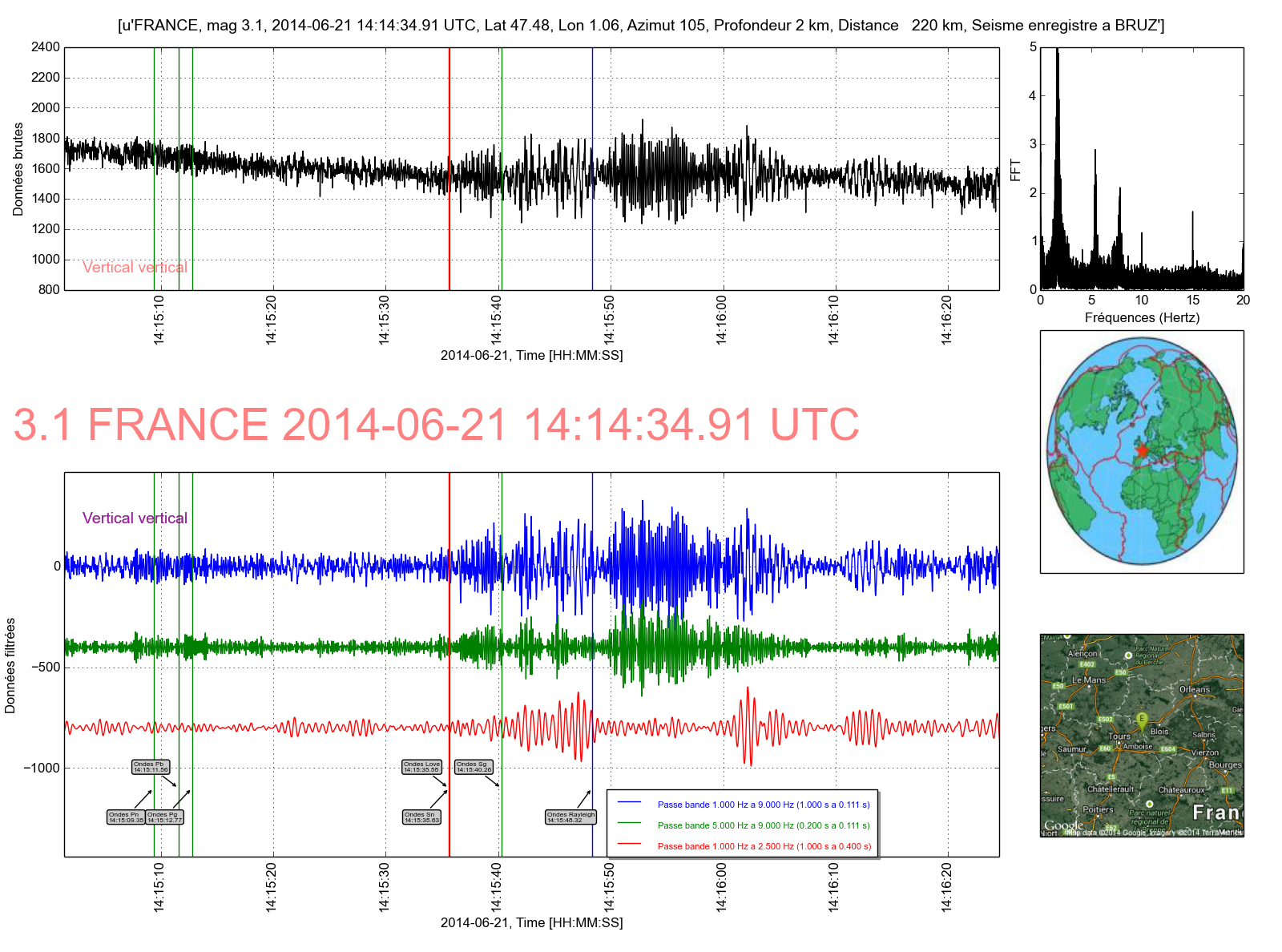This screenshot has width=1282, height=952.
Task: Select the Ondes Rayleigh annotation box
Action: 570,817
